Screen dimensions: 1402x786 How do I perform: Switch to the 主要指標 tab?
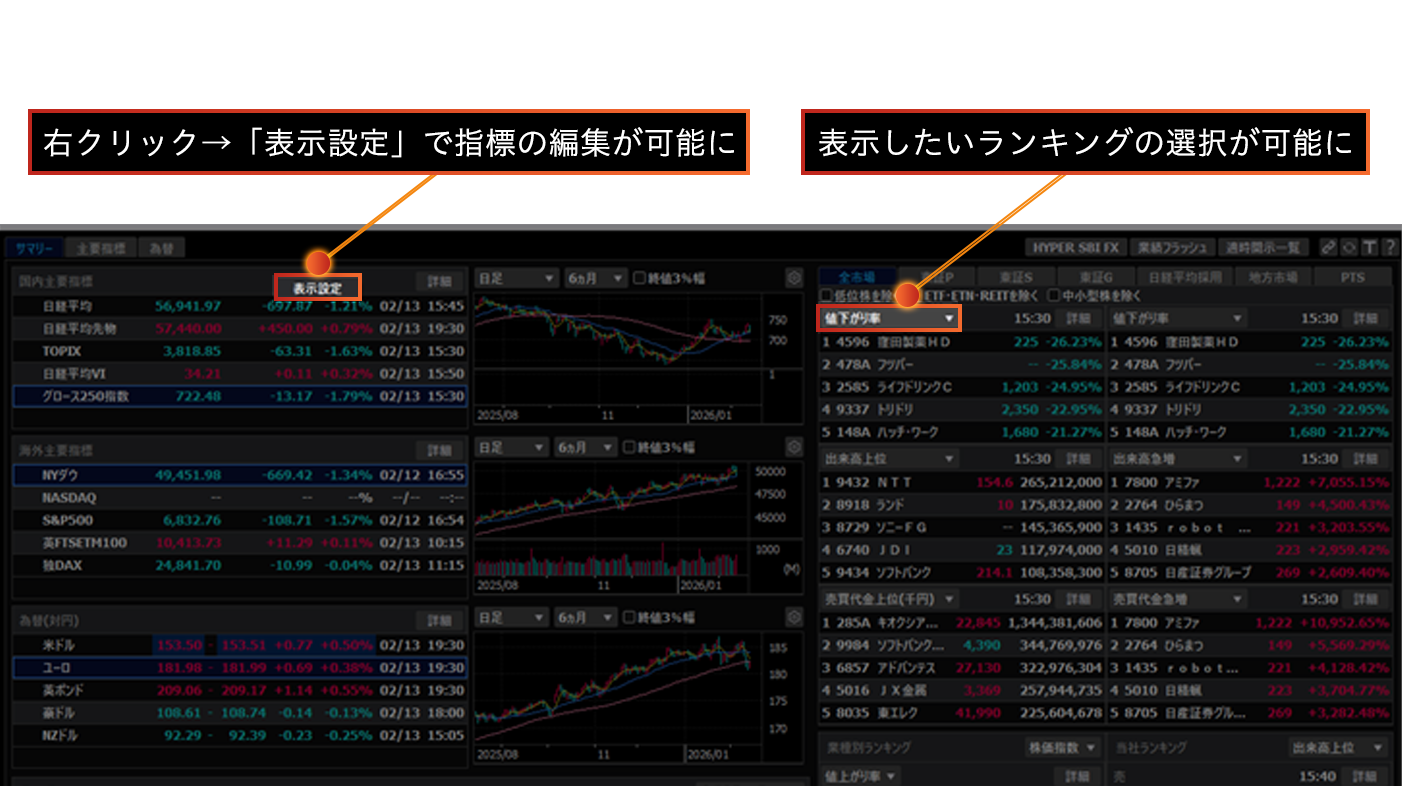point(100,248)
